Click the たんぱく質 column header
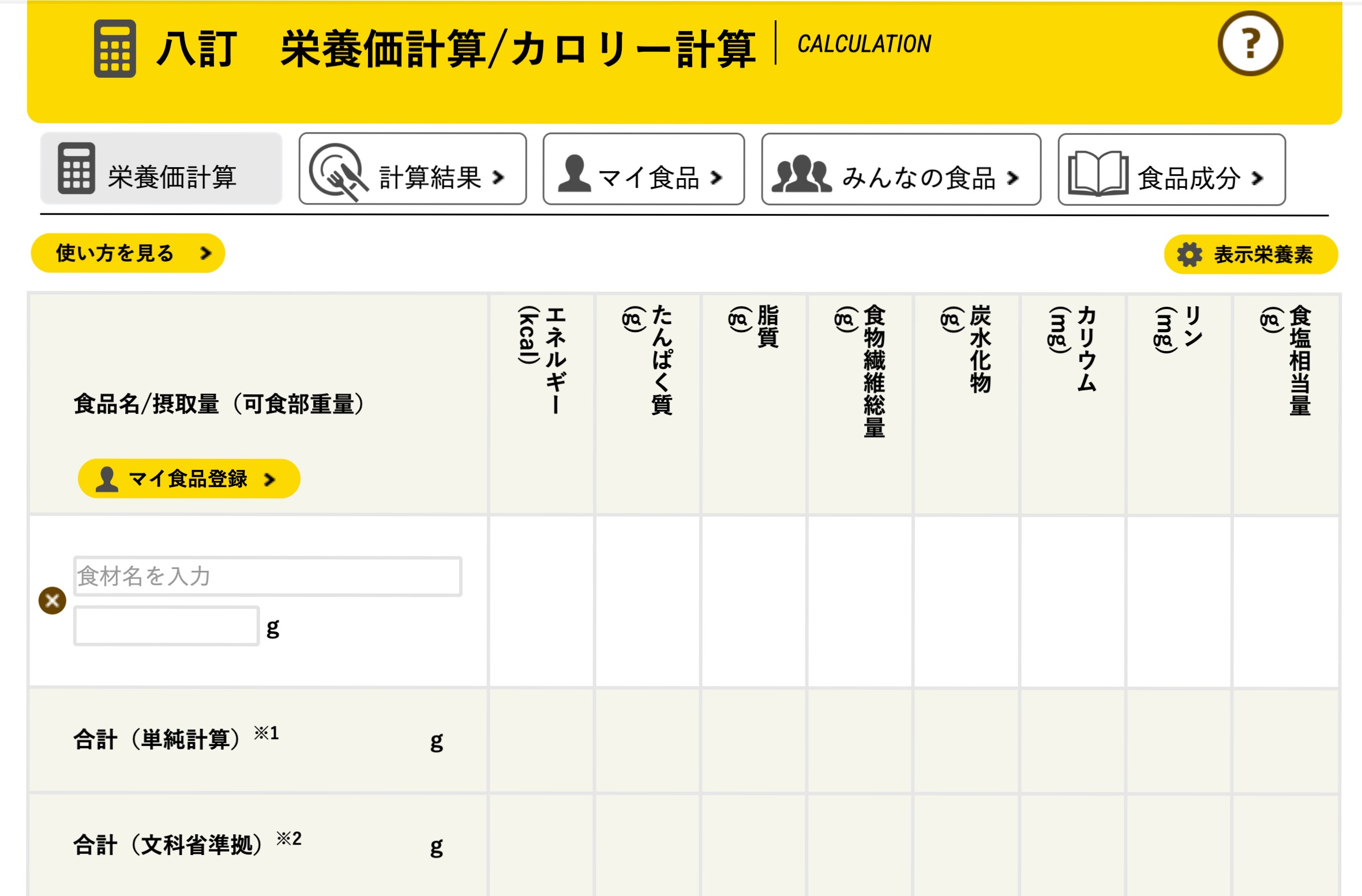1362x896 pixels. tap(648, 405)
